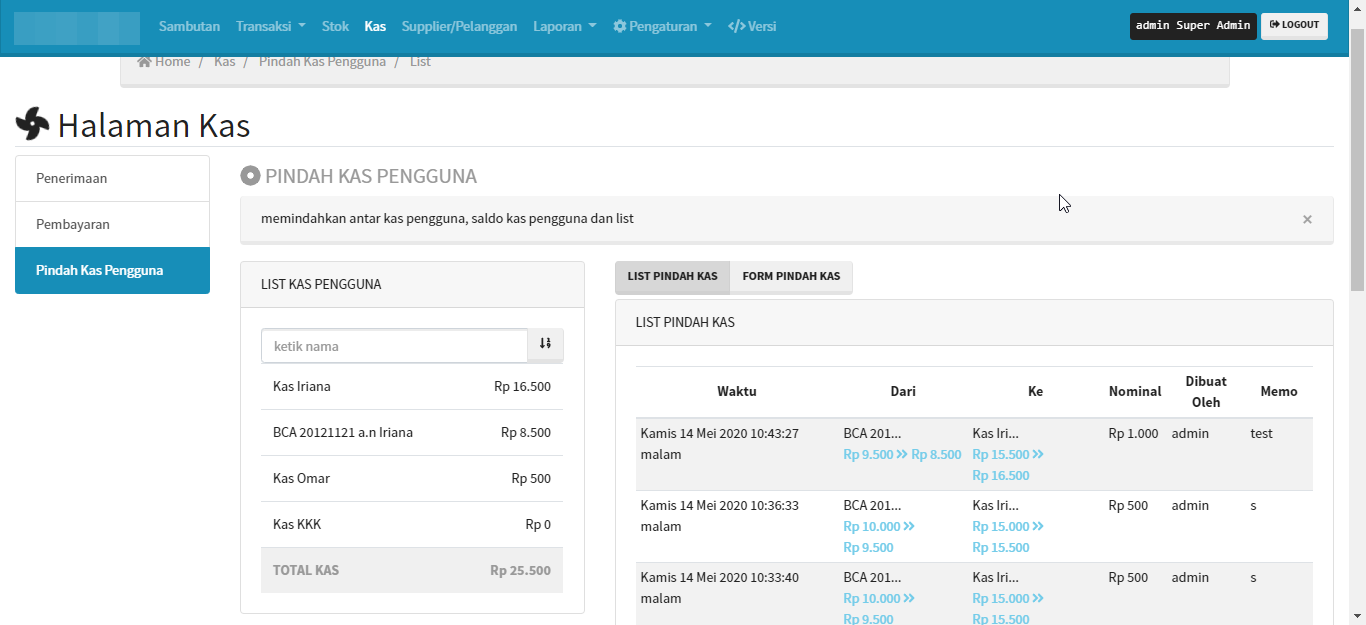Click the sort icon beside name search
Viewport: 1366px width, 625px height.
tap(545, 345)
